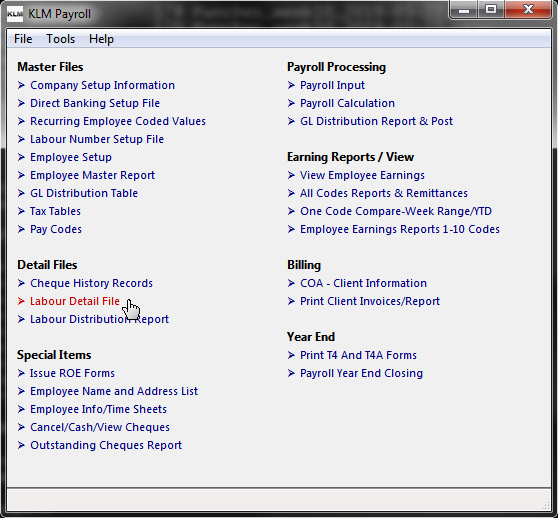The height and width of the screenshot is (518, 558).
Task: Click the red arrow beside Labour Detail File
Action: (x=21, y=301)
